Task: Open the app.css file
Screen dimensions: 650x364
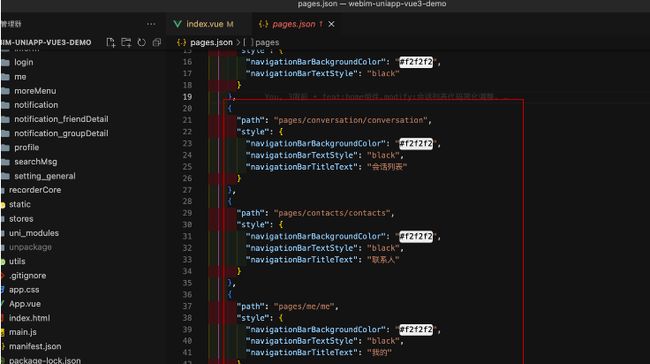Action: click(x=24, y=289)
